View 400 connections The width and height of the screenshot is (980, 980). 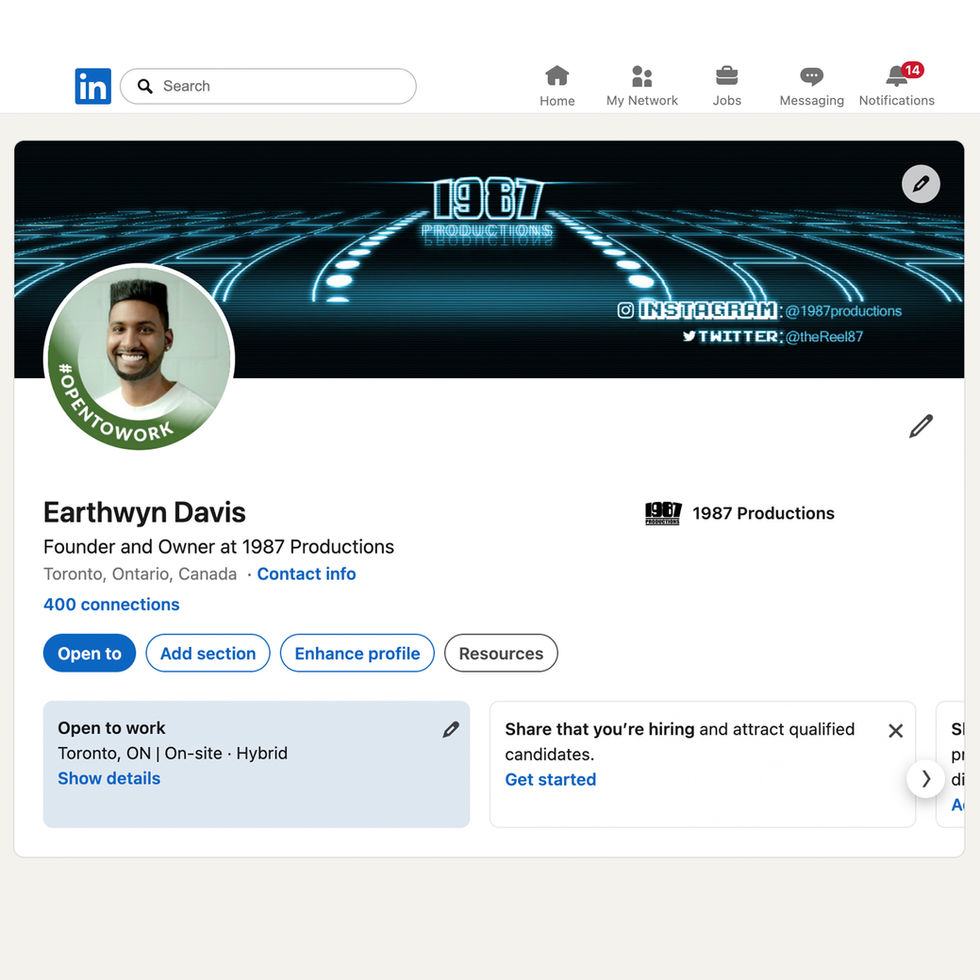(111, 604)
